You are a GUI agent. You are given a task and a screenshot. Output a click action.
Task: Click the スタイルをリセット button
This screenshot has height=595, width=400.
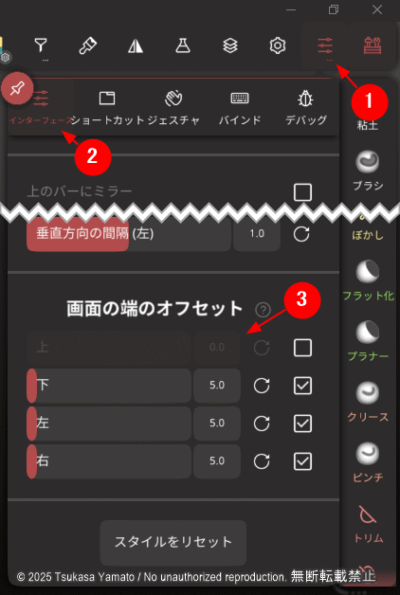173,542
